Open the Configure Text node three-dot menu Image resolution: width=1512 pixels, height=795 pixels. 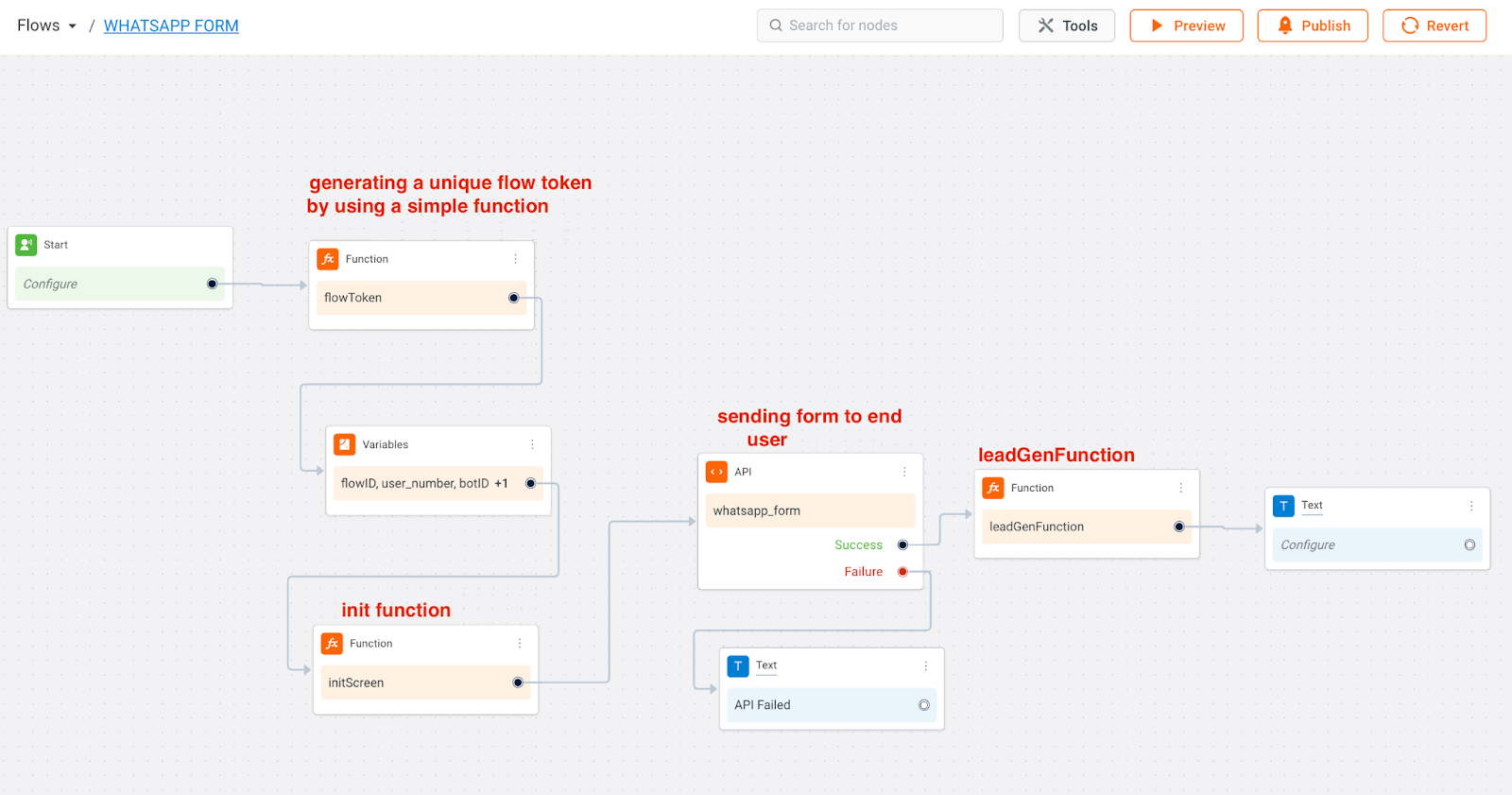tap(1471, 506)
